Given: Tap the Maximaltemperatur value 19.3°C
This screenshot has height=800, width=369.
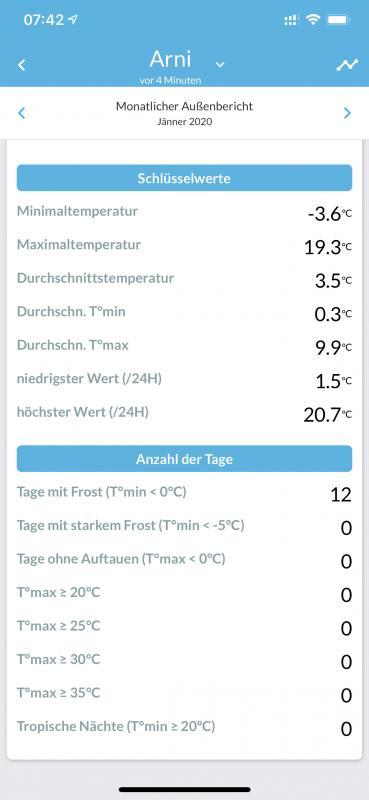Looking at the screenshot, I should point(328,247).
